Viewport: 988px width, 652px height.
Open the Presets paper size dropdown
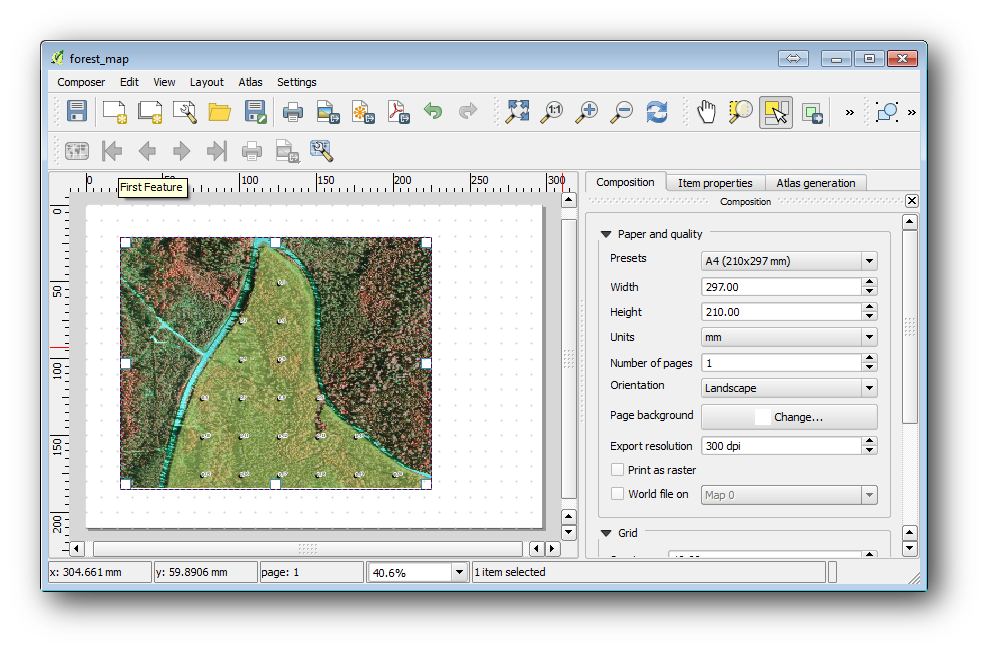(789, 262)
